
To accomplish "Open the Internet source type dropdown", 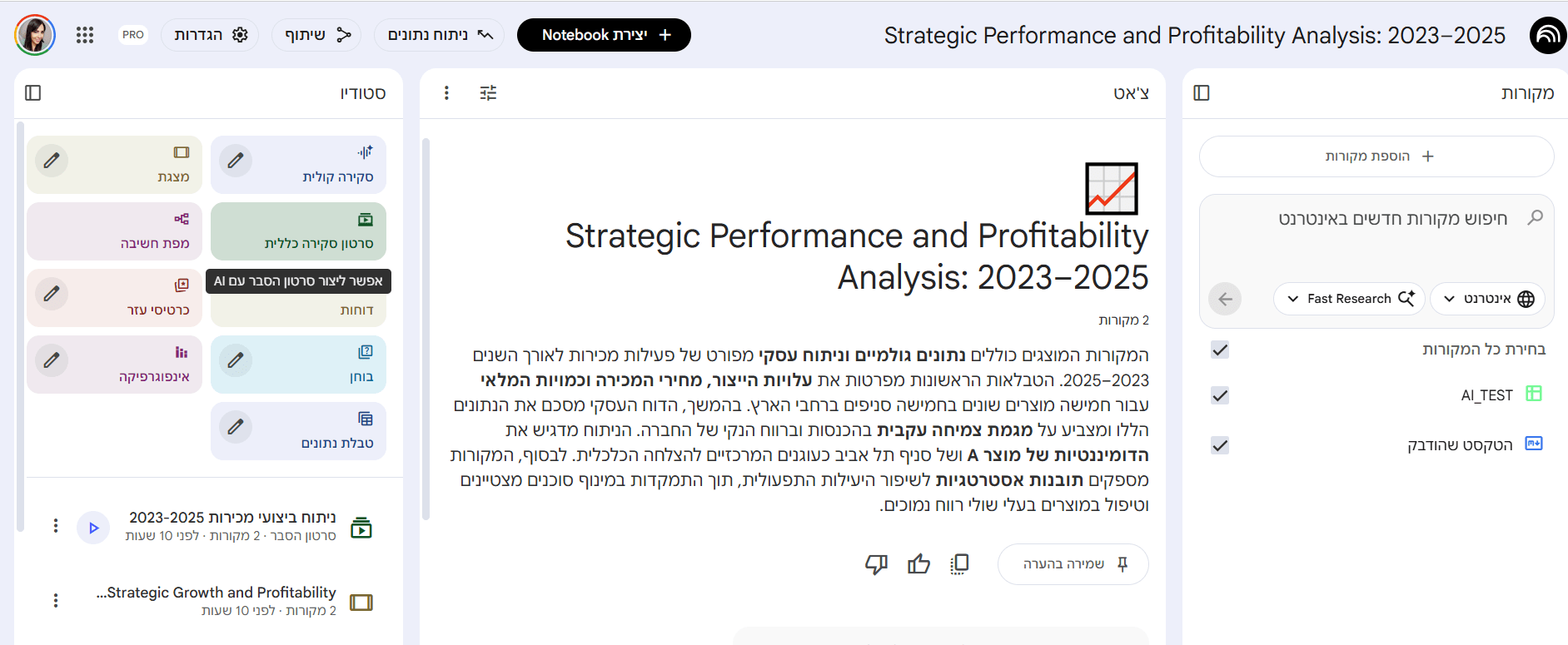I will point(1488,299).
